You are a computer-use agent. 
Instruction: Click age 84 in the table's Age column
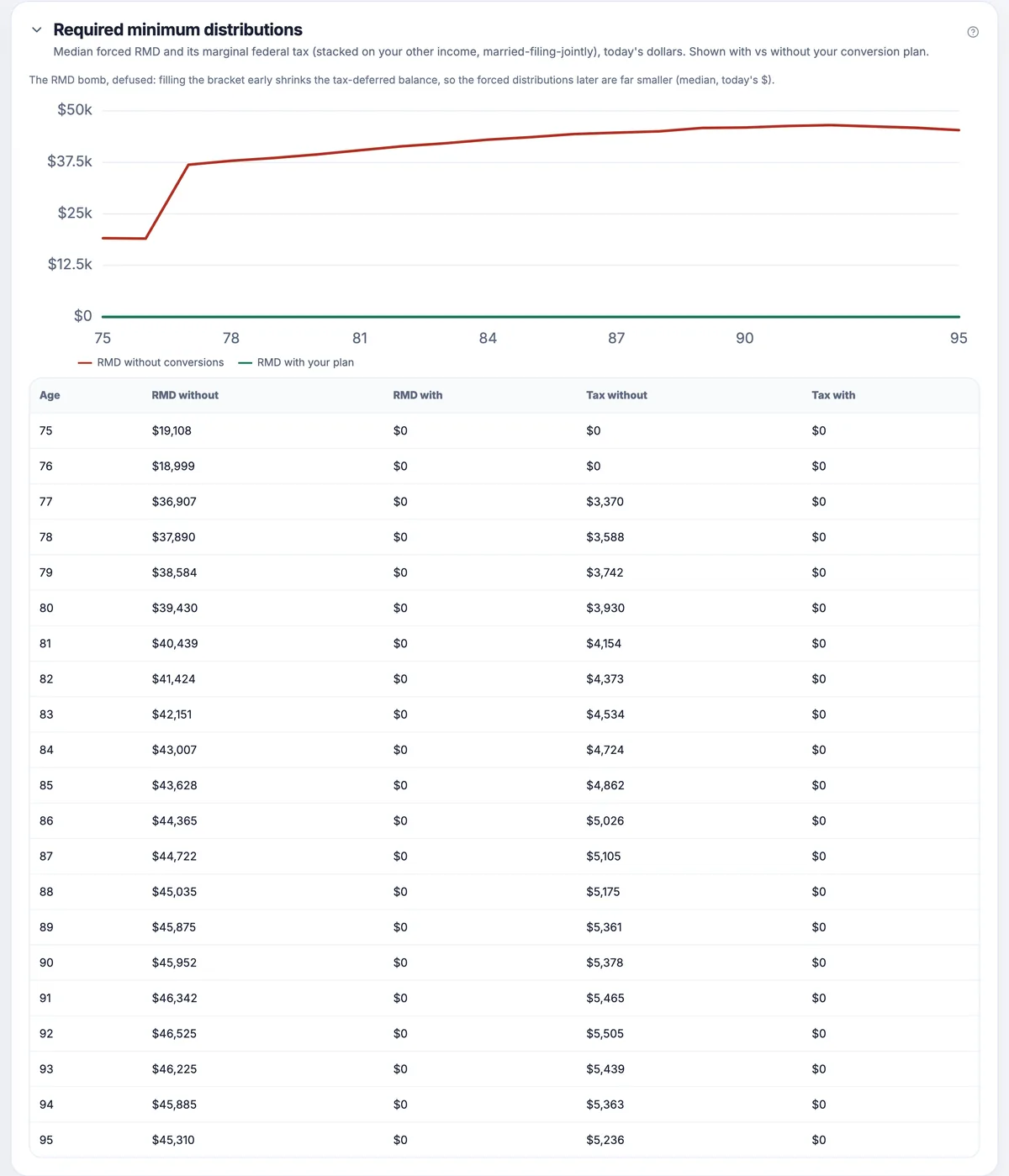click(46, 750)
